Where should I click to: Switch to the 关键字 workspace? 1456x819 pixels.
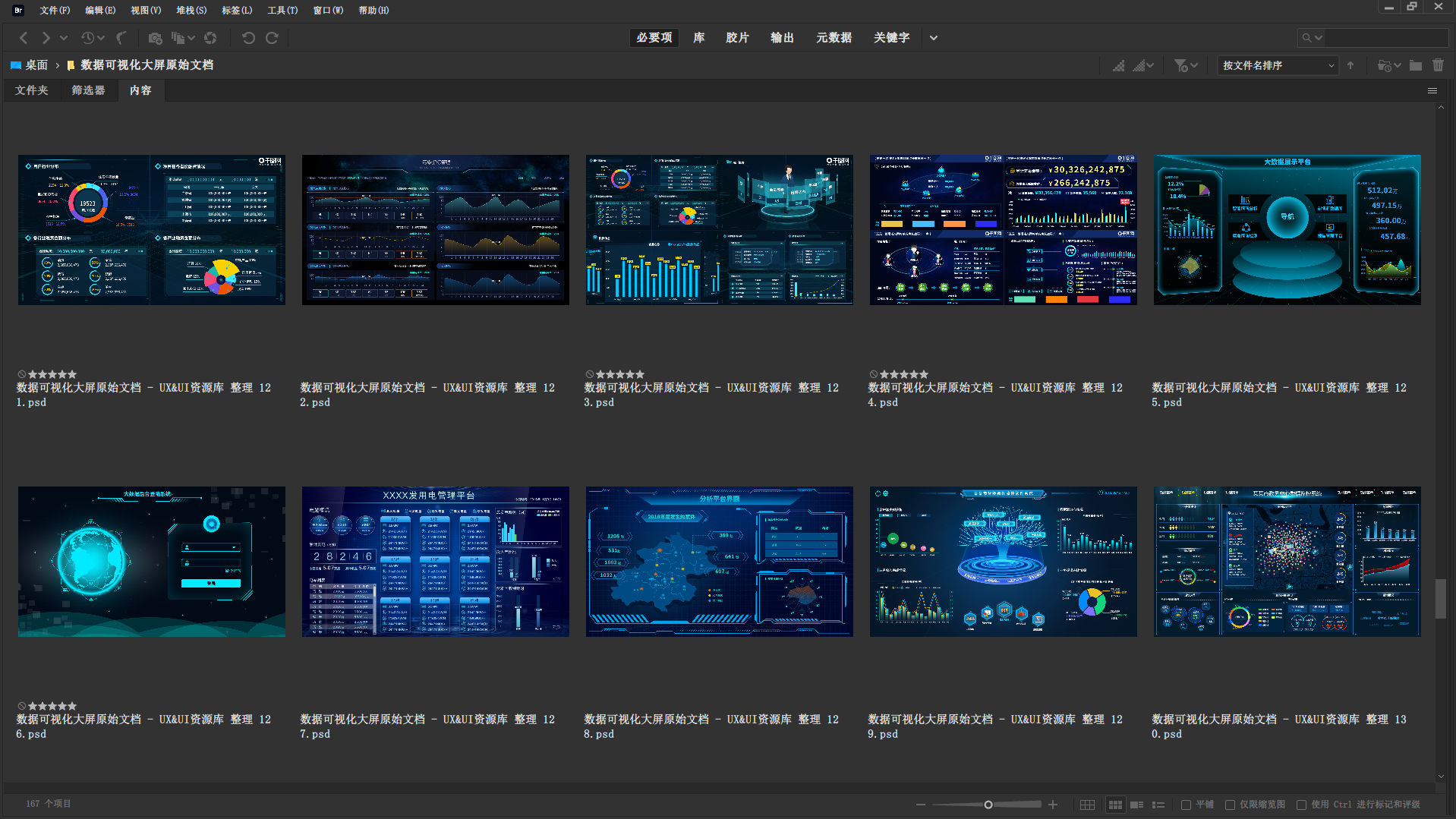point(891,38)
